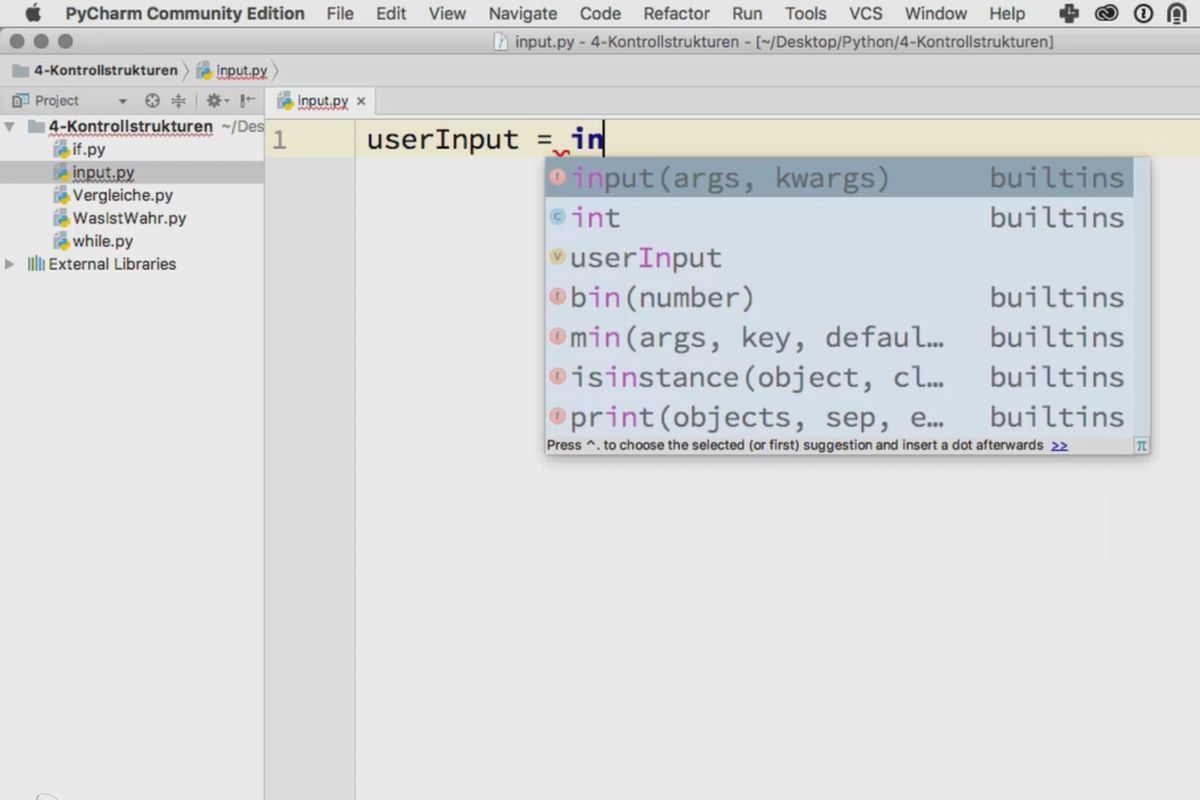The height and width of the screenshot is (800, 1200).
Task: Select while.py in project tree
Action: [103, 241]
